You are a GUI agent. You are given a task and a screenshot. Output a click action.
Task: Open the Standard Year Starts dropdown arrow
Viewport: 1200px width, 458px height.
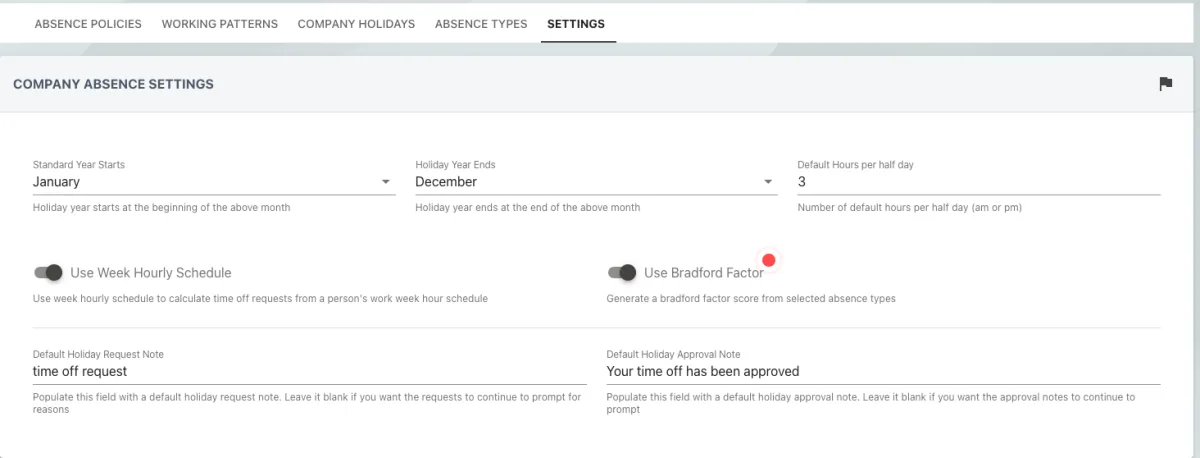pos(386,182)
